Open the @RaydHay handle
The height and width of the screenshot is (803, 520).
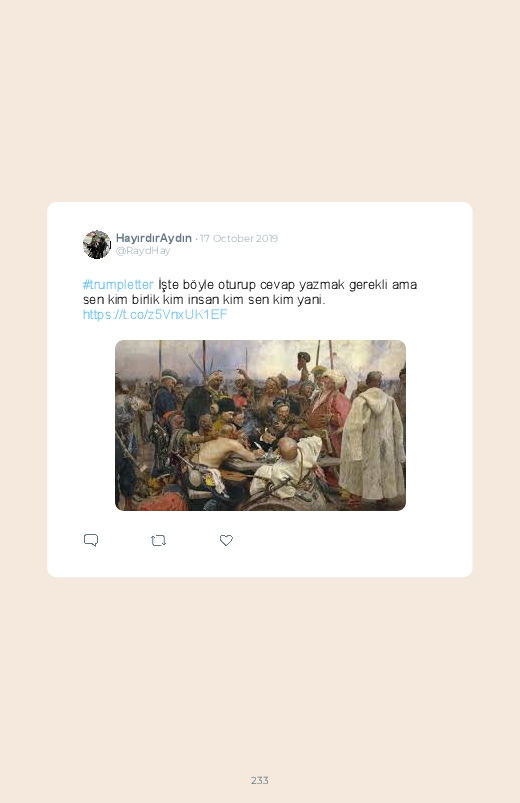[143, 250]
